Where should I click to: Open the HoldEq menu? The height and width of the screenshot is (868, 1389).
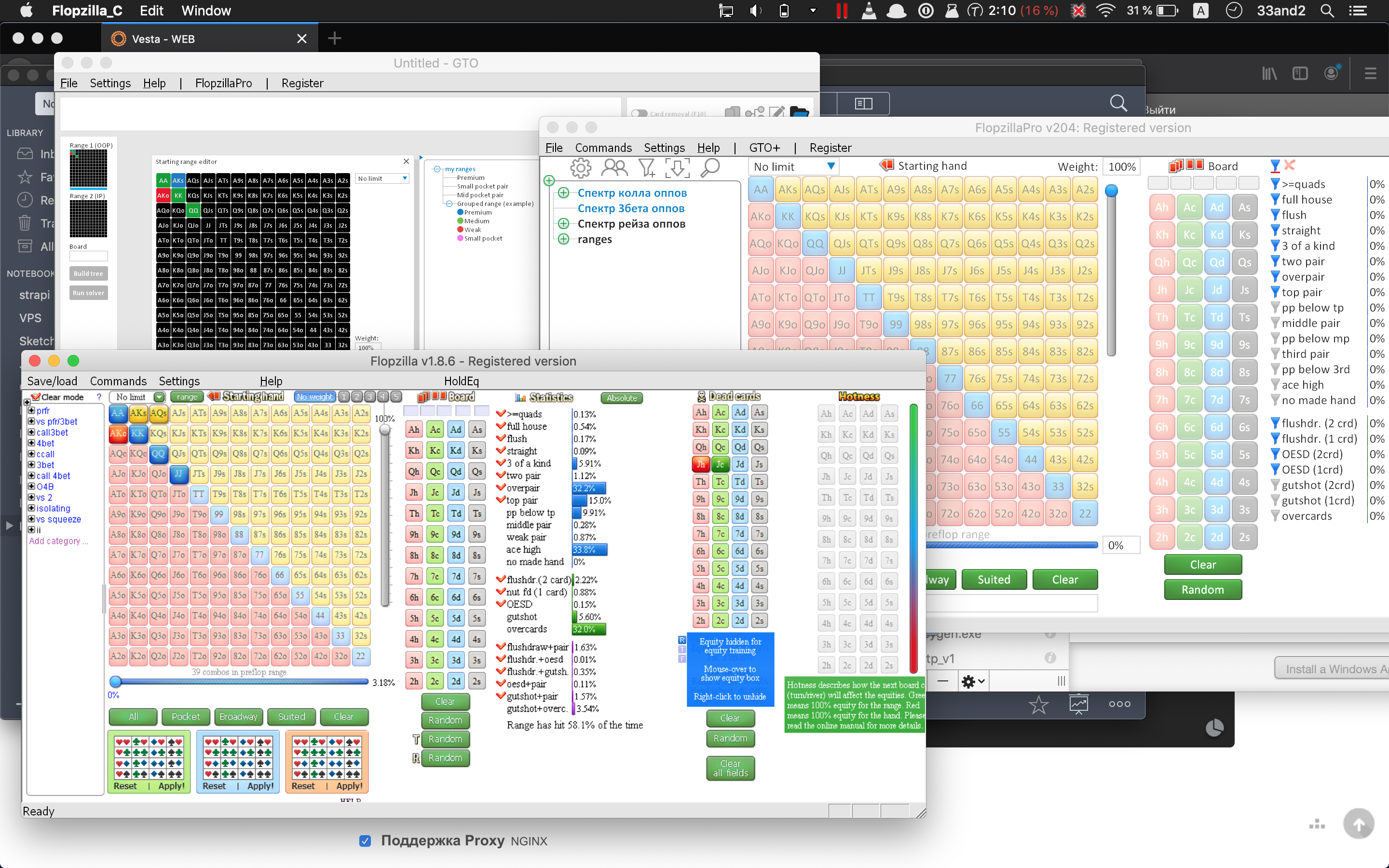[x=461, y=381]
